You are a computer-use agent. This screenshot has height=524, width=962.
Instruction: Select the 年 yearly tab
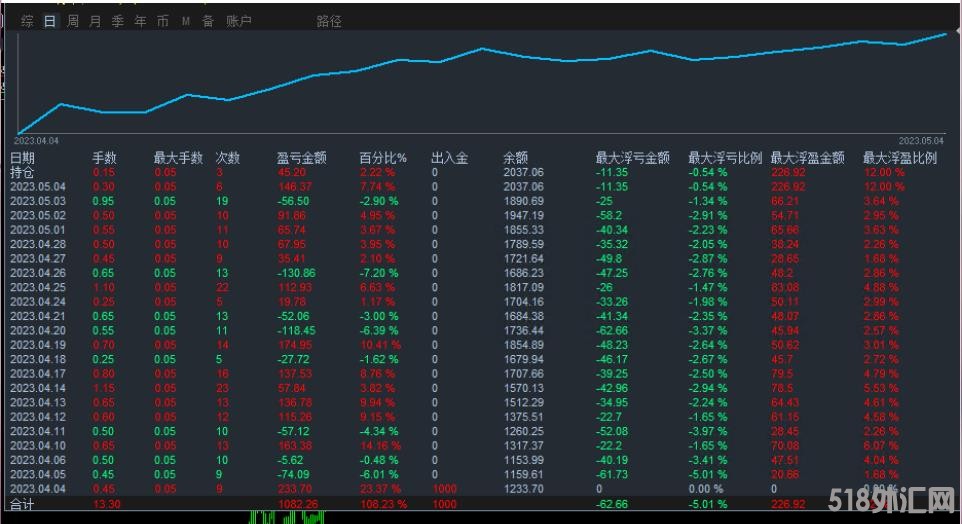pyautogui.click(x=140, y=21)
